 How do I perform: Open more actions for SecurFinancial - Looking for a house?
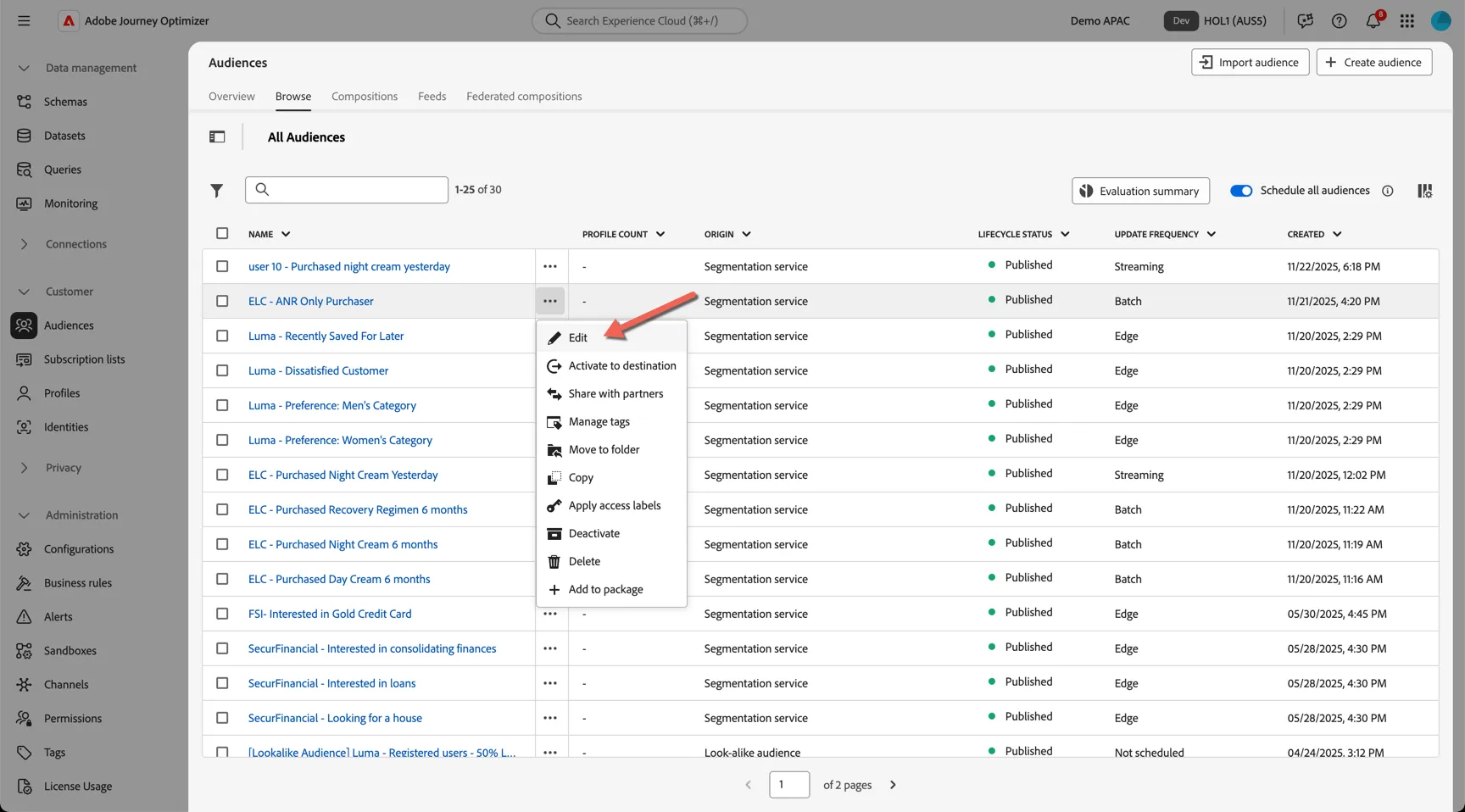pyautogui.click(x=550, y=718)
